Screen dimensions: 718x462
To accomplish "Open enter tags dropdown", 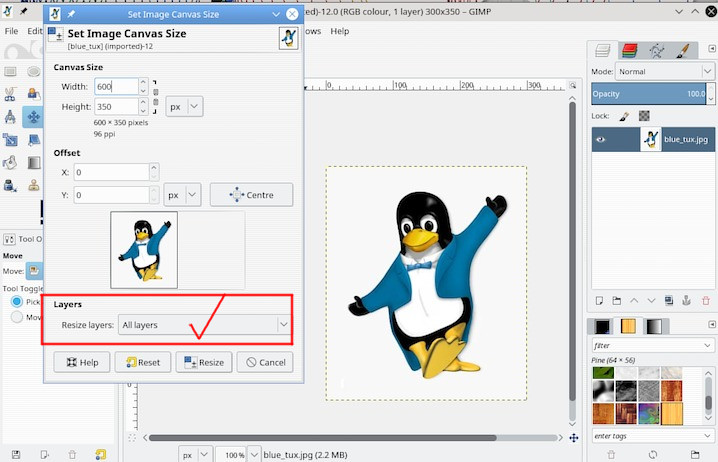I will pyautogui.click(x=653, y=436).
